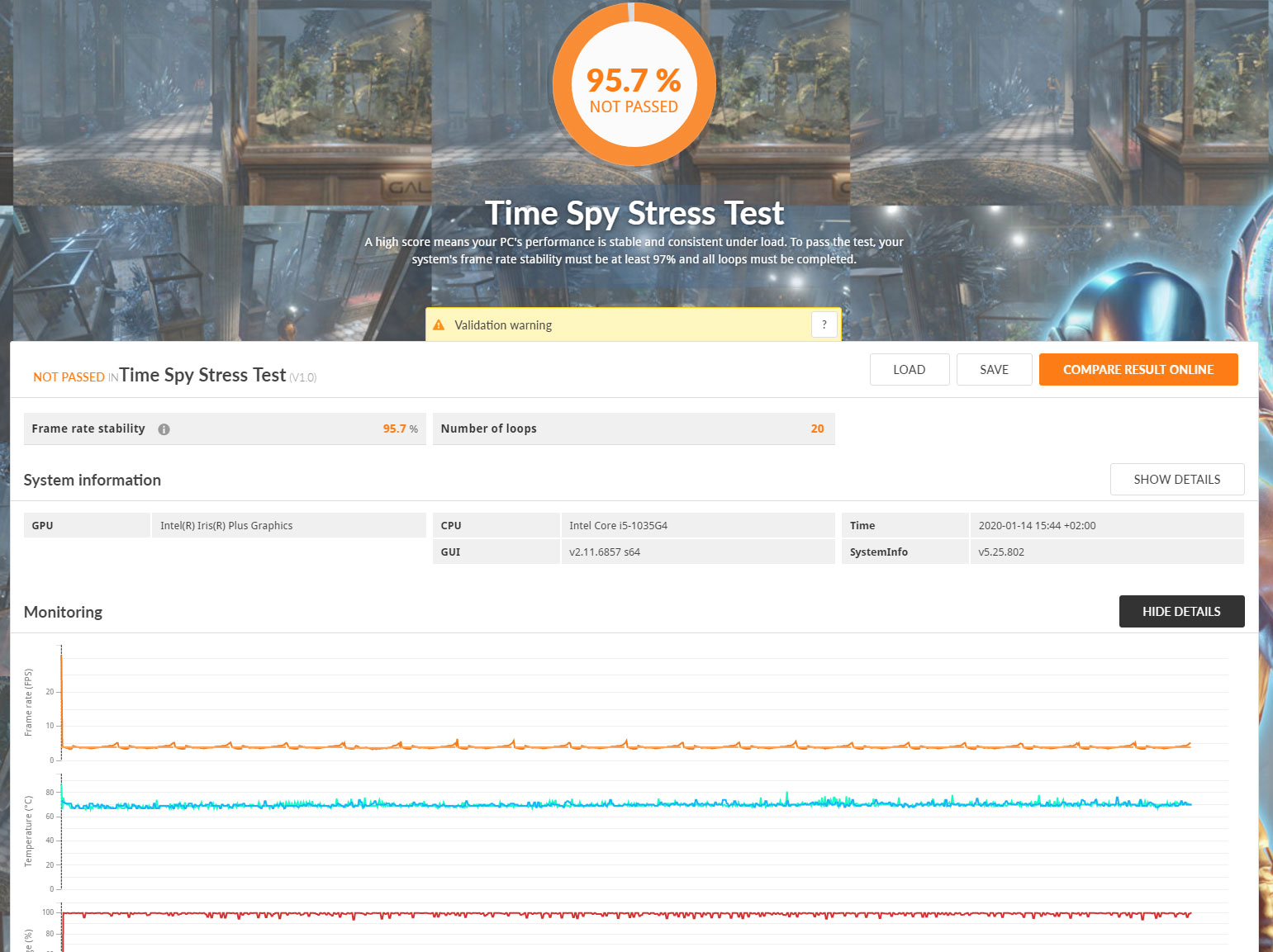Image resolution: width=1273 pixels, height=952 pixels.
Task: Click the frame rate stability value 95.7 %
Action: (401, 429)
